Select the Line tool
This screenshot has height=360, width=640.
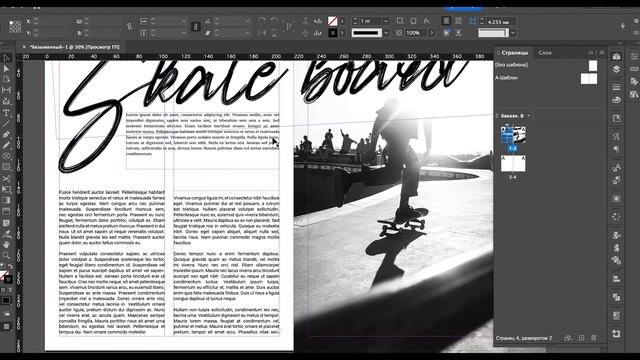pyautogui.click(x=6, y=123)
